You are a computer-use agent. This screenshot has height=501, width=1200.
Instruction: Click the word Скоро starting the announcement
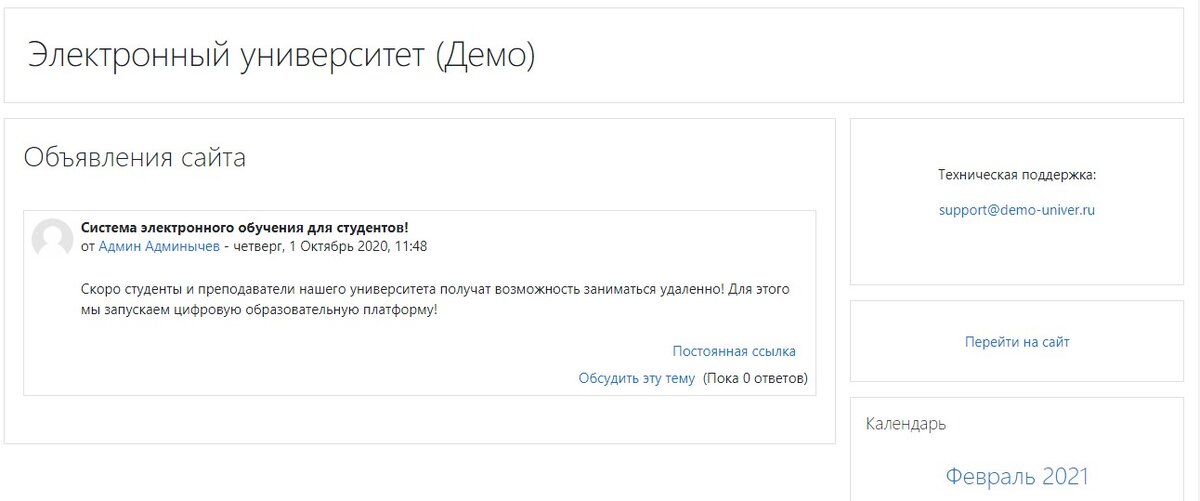coord(102,289)
